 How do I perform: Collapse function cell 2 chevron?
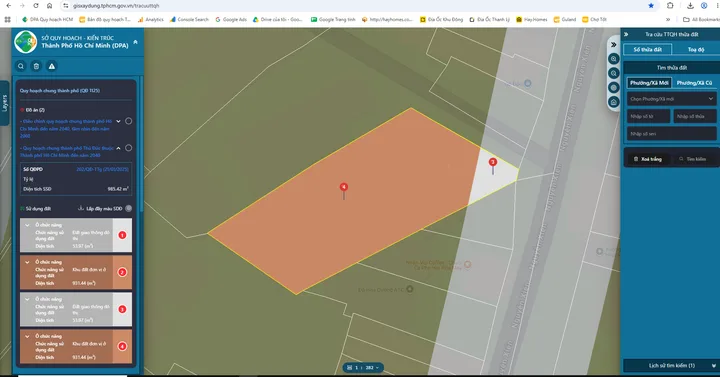(x=27, y=262)
